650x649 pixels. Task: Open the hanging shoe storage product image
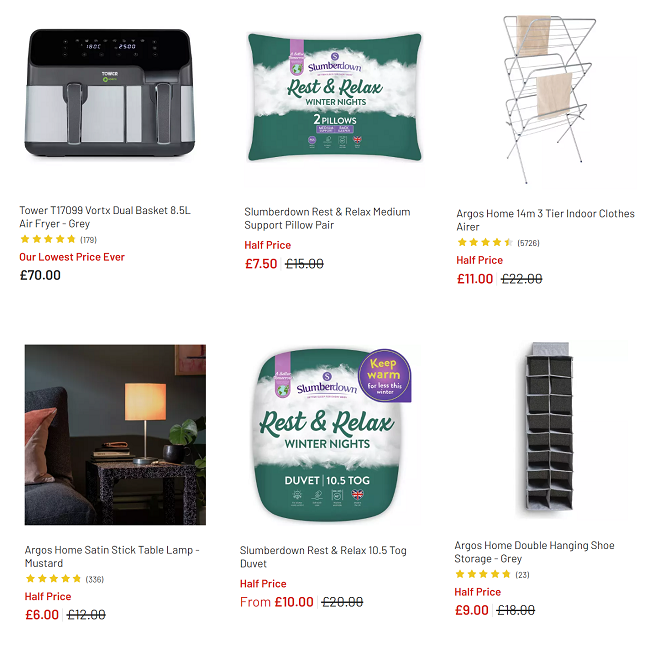tap(549, 428)
